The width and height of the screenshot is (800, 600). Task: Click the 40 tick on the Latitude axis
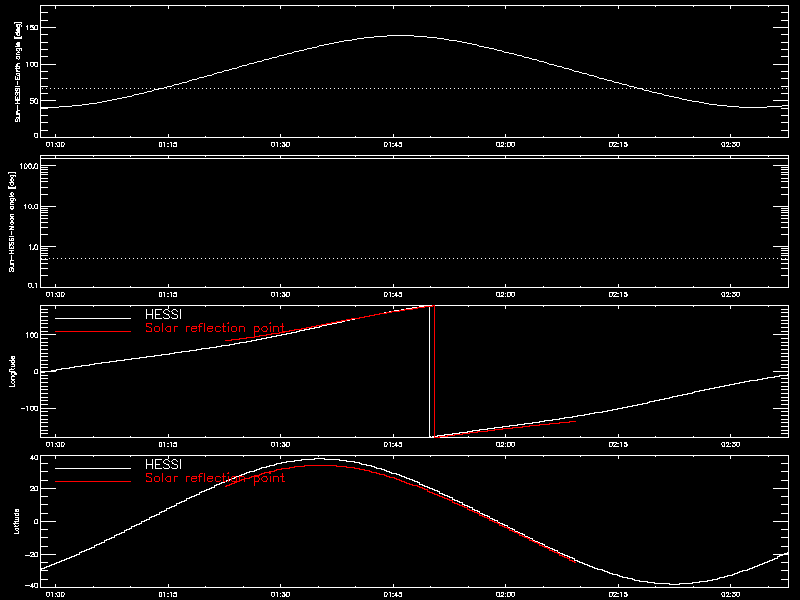[x=34, y=458]
